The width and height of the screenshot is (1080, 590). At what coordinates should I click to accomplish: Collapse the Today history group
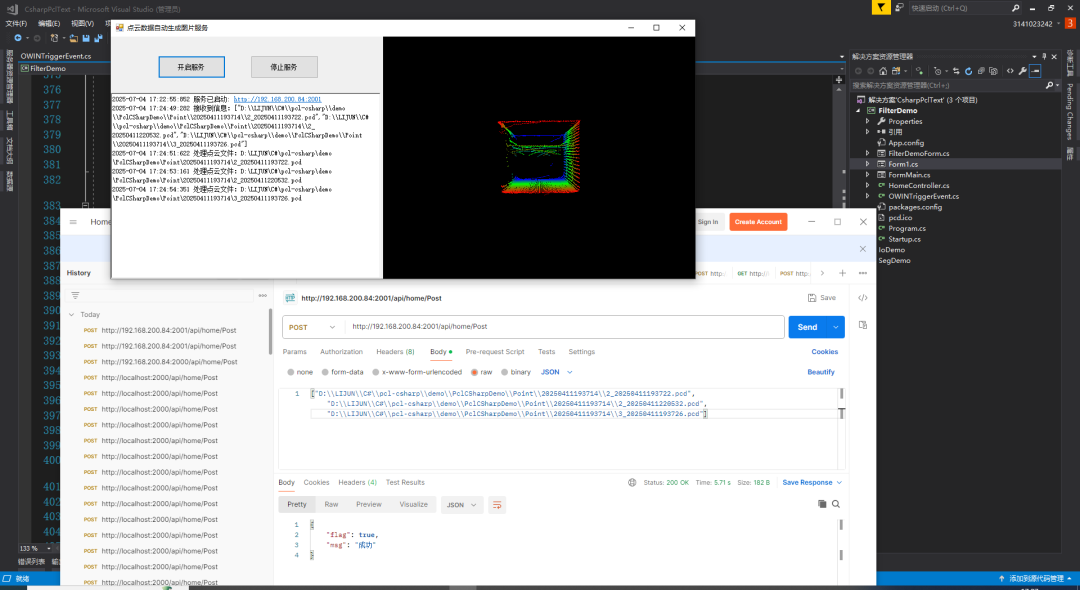click(x=71, y=314)
